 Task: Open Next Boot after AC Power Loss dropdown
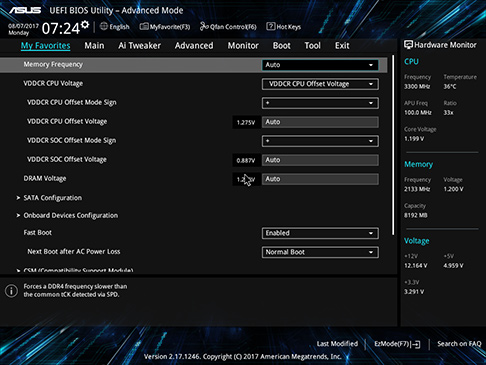(x=320, y=252)
